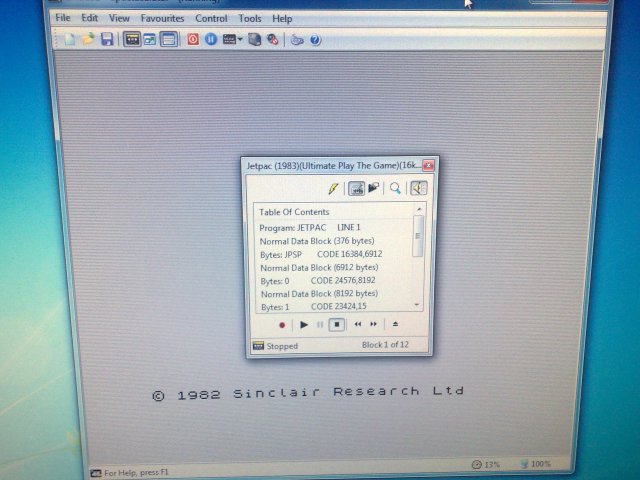
Task: Click the 100% indicator in status bar
Action: pos(536,464)
